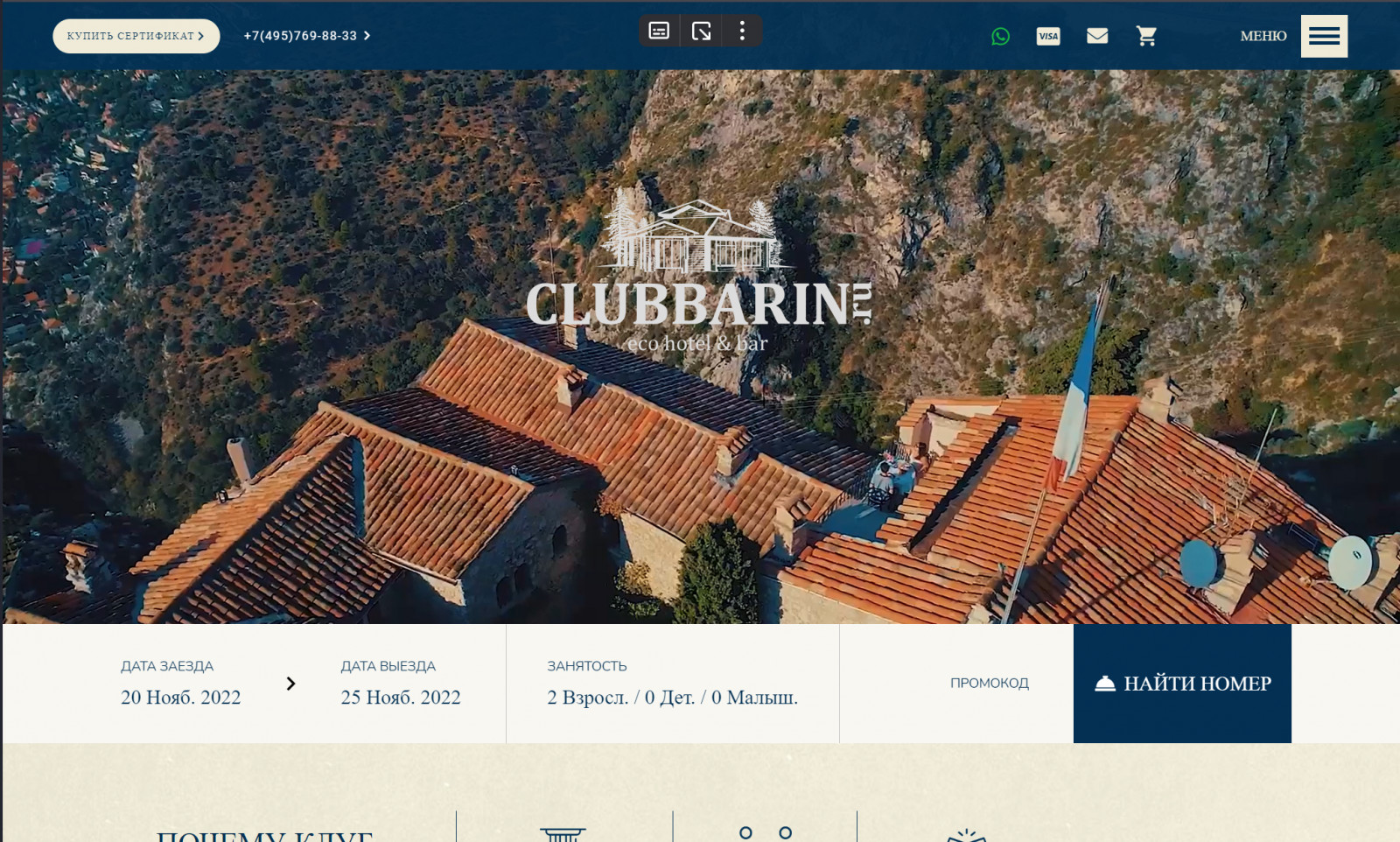The width and height of the screenshot is (1400, 842).
Task: Select the check-in date 20 Нояб. 2022
Action: pos(181,698)
